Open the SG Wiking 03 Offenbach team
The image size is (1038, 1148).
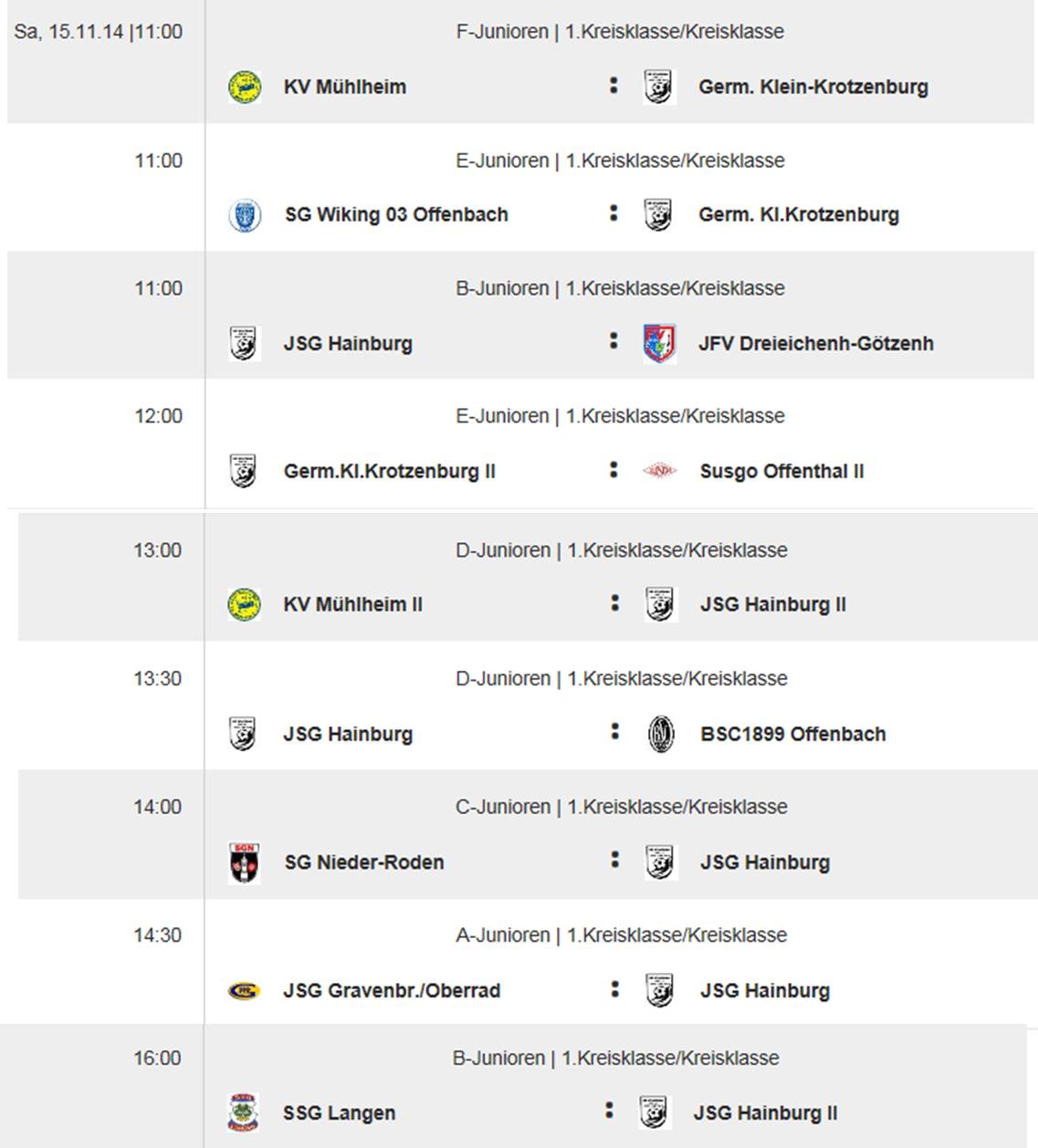[396, 214]
